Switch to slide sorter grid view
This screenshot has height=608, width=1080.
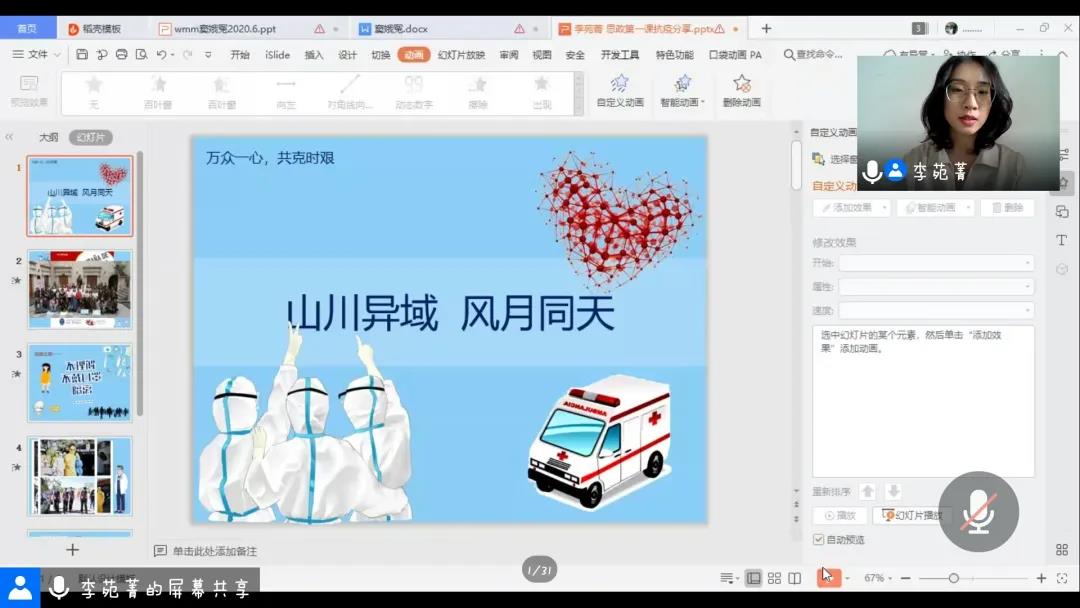(774, 578)
